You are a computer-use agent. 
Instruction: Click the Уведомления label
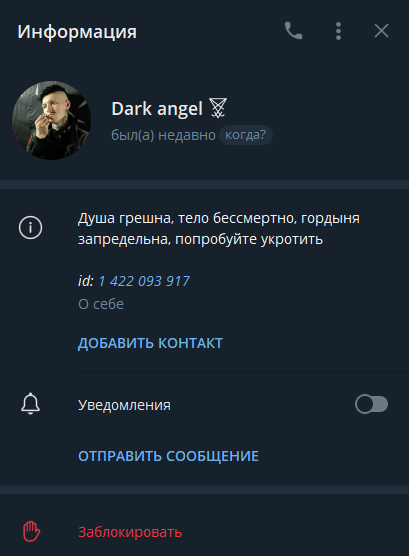(x=124, y=405)
